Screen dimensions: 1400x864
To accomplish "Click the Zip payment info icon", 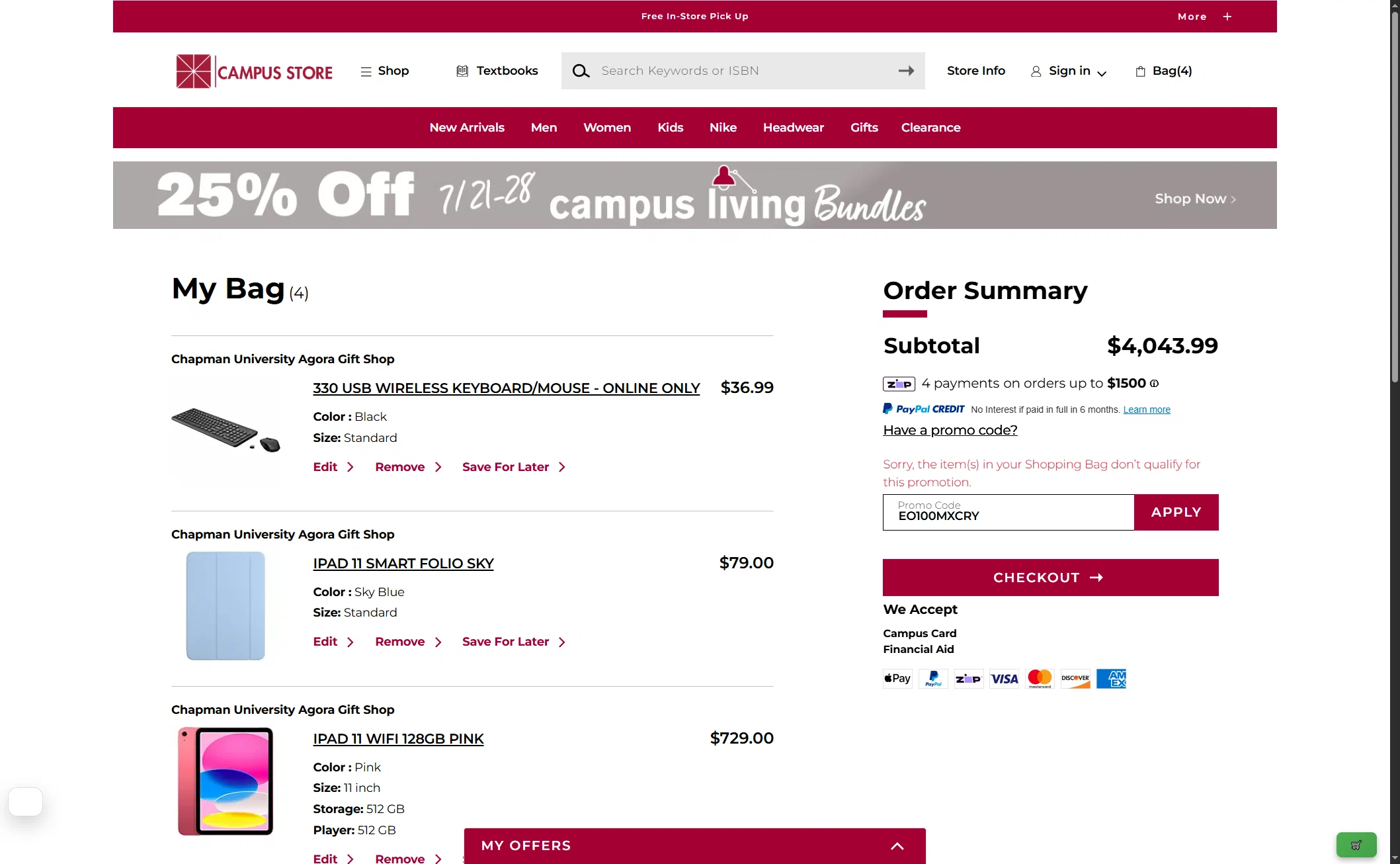I will click(1154, 384).
